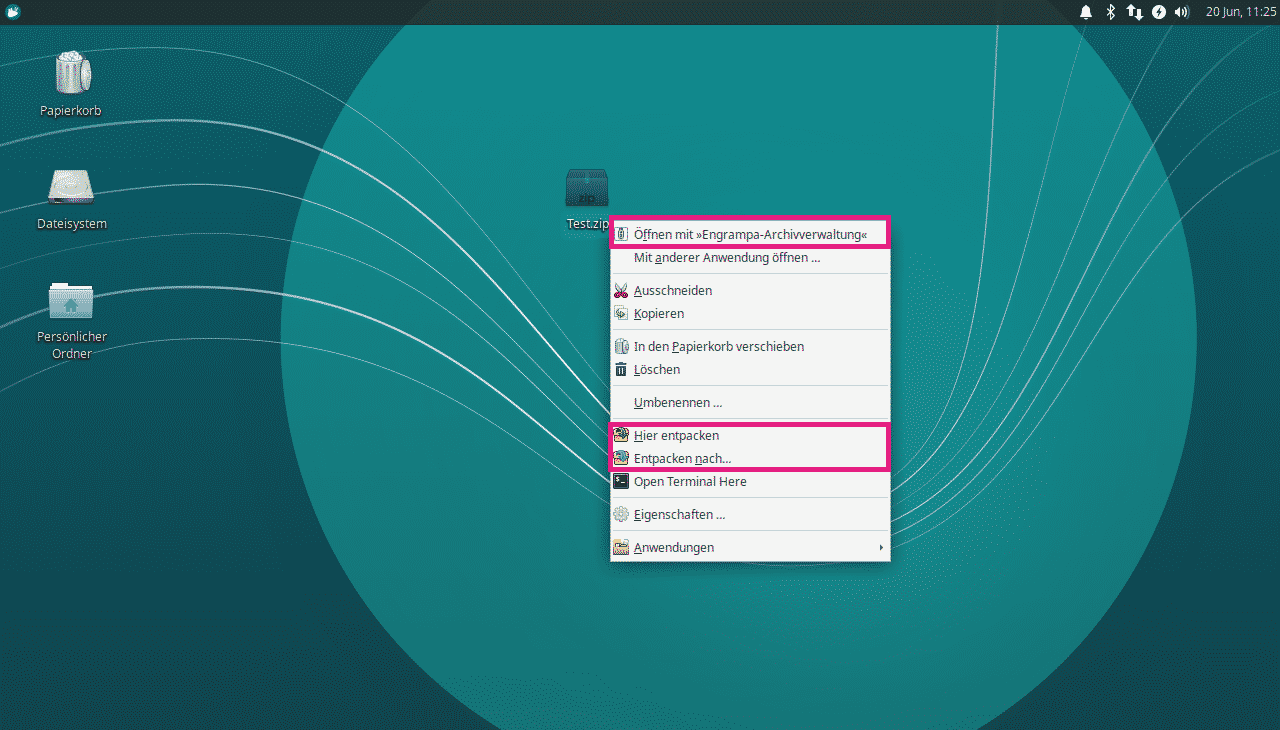Select the Dateisystem drive icon
This screenshot has height=730, width=1280.
(x=71, y=187)
